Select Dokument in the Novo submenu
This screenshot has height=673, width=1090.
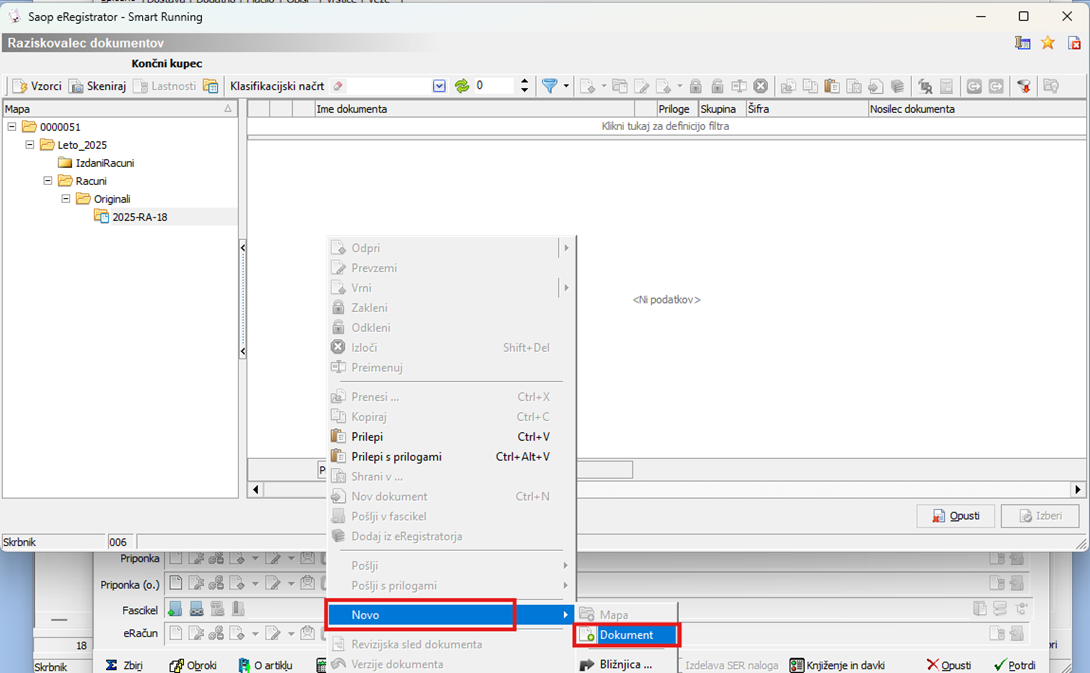coord(626,635)
